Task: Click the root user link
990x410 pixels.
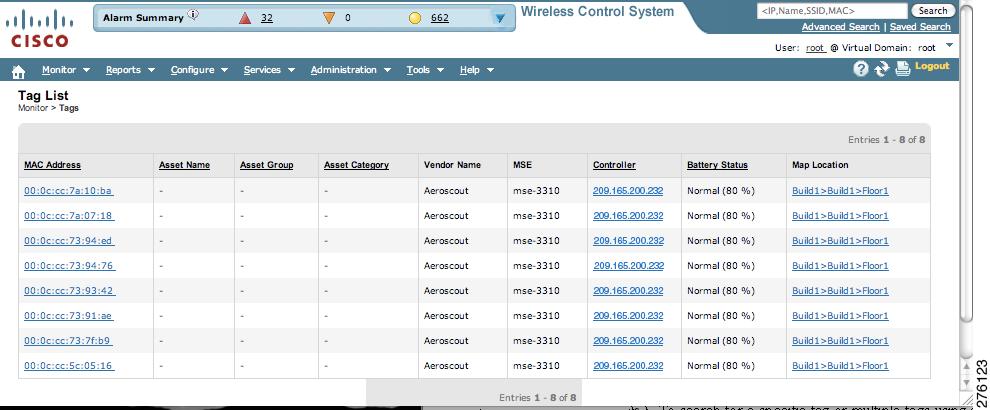Action: click(x=816, y=48)
